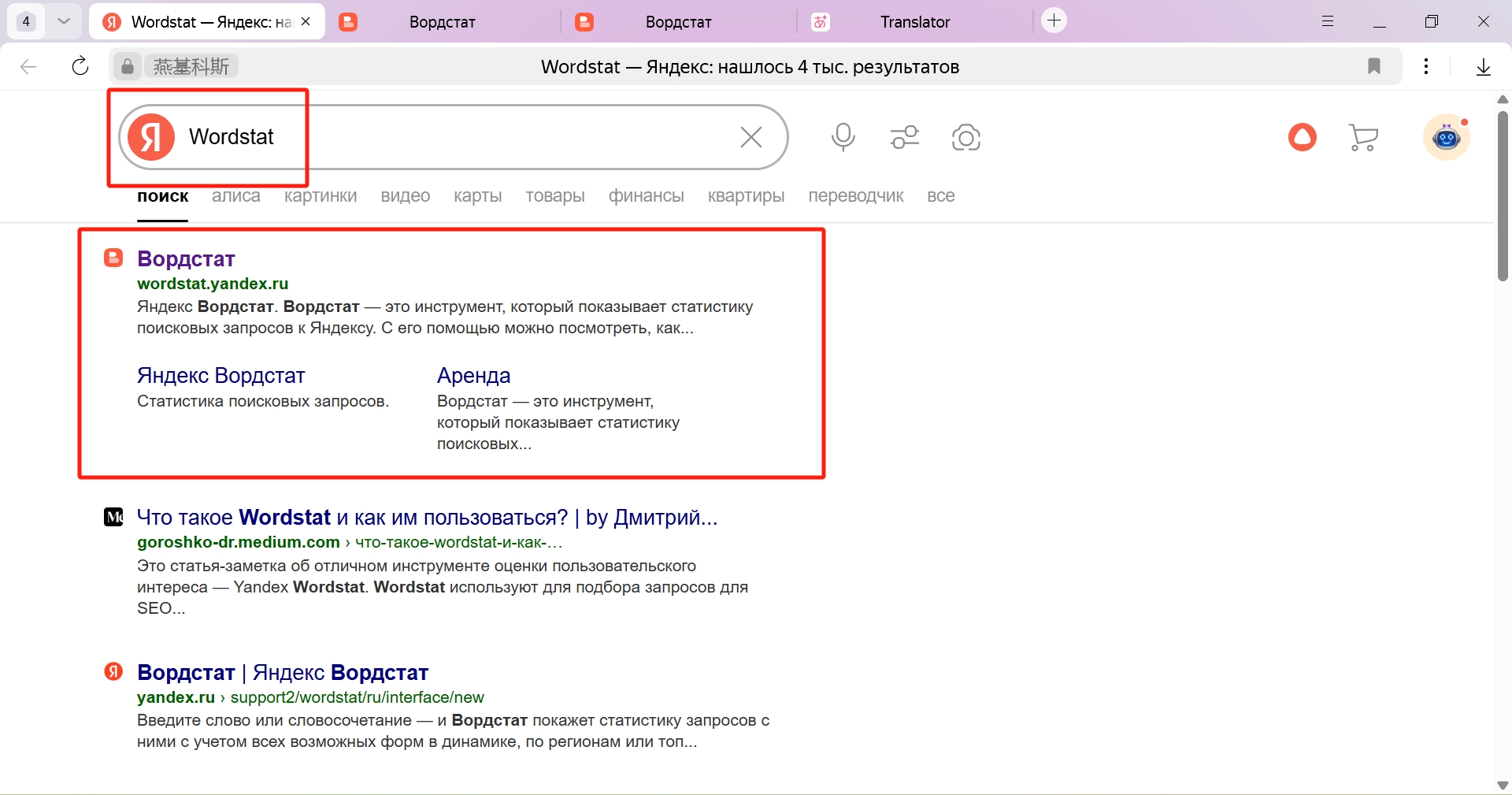This screenshot has width=1512, height=795.
Task: Open the Аренда sitelink
Action: click(474, 376)
